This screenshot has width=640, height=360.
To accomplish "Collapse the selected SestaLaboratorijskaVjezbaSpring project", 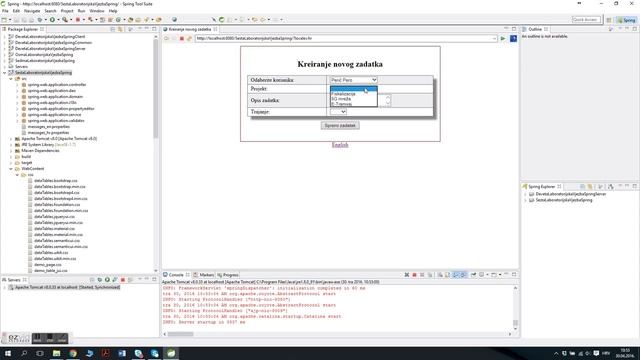I will point(4,73).
